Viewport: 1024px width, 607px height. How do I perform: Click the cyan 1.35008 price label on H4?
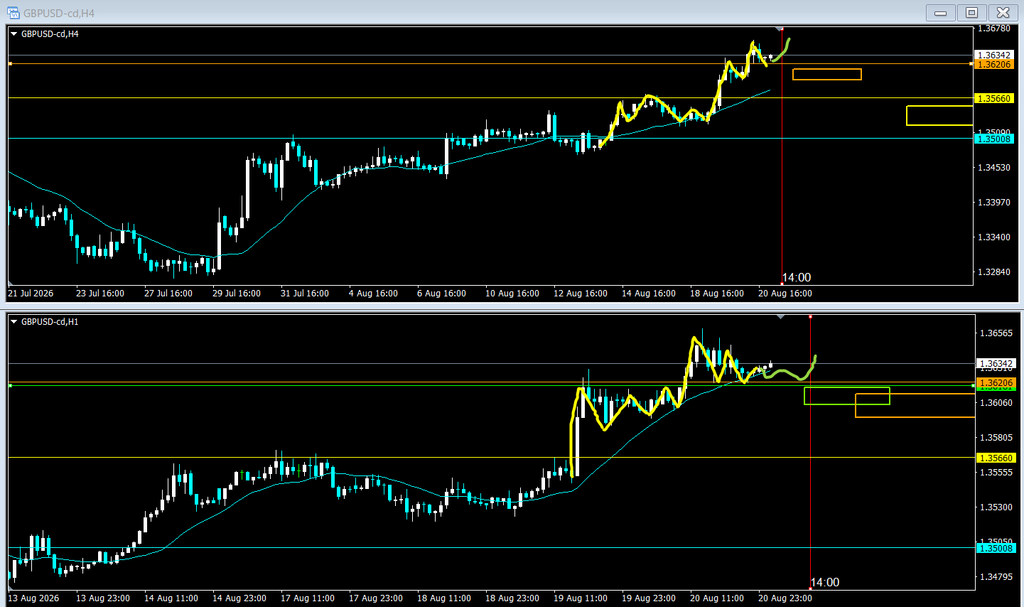click(x=993, y=139)
